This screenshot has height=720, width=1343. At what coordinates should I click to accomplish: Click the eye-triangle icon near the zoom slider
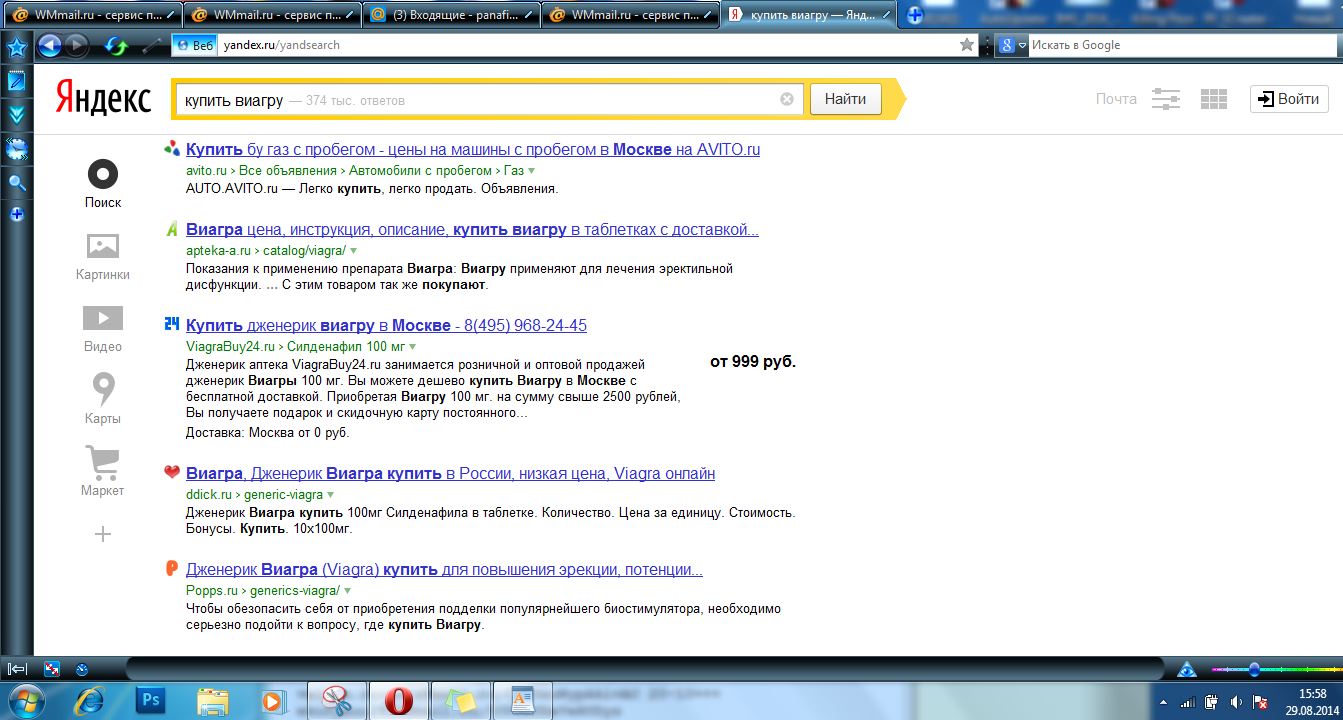point(1187,669)
